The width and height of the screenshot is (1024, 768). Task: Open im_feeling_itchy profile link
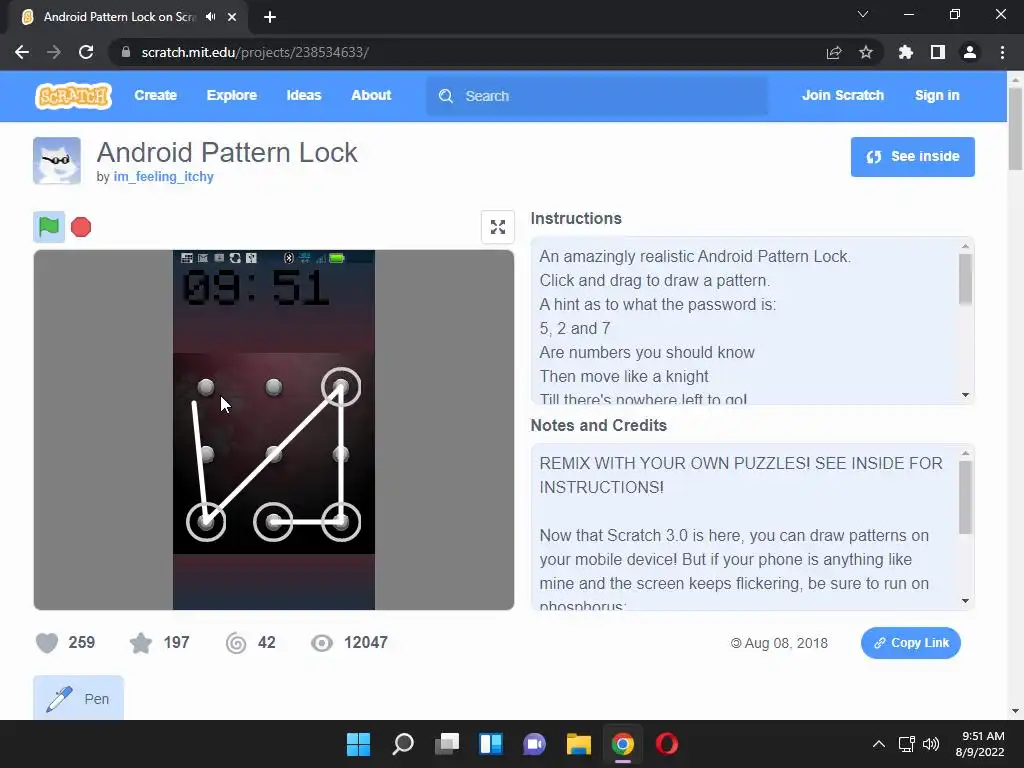tap(163, 176)
